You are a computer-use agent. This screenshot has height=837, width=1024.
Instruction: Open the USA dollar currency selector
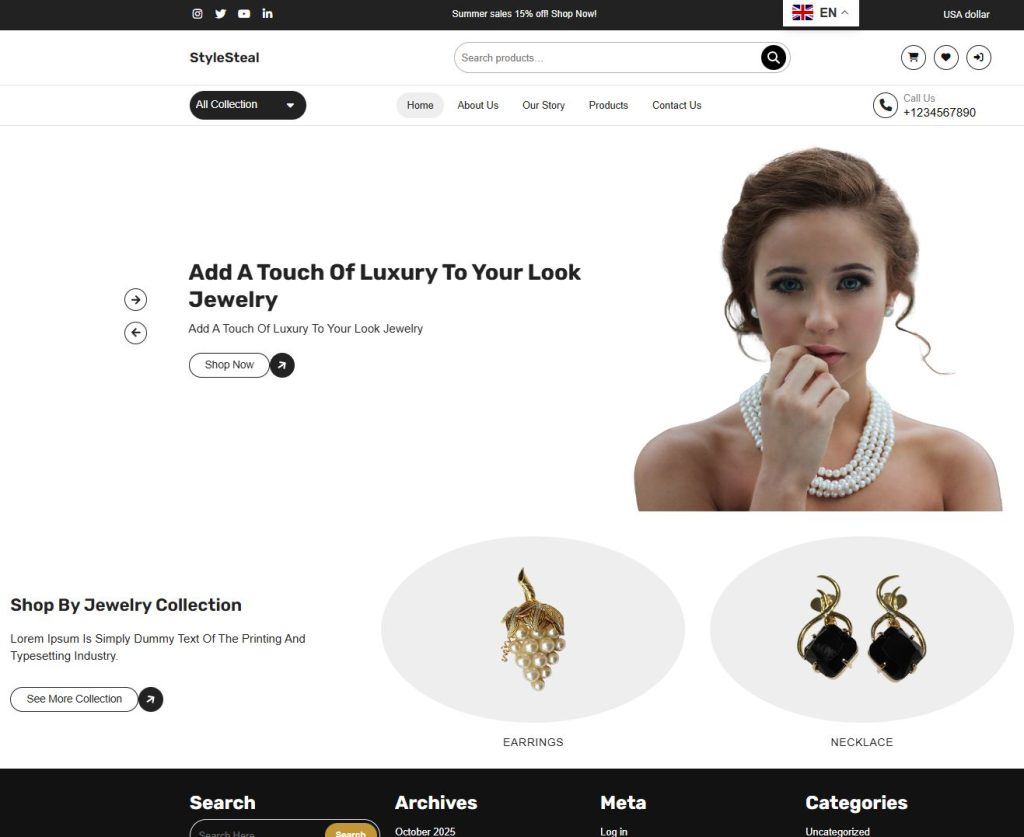966,14
